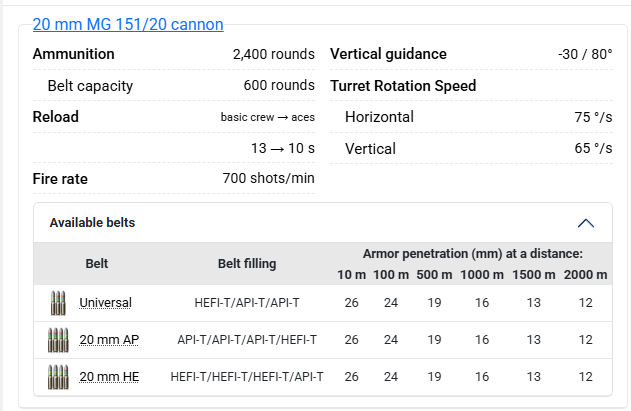The image size is (631, 411).
Task: Open the 20 mm MG 151/20 cannon link
Action: click(128, 24)
